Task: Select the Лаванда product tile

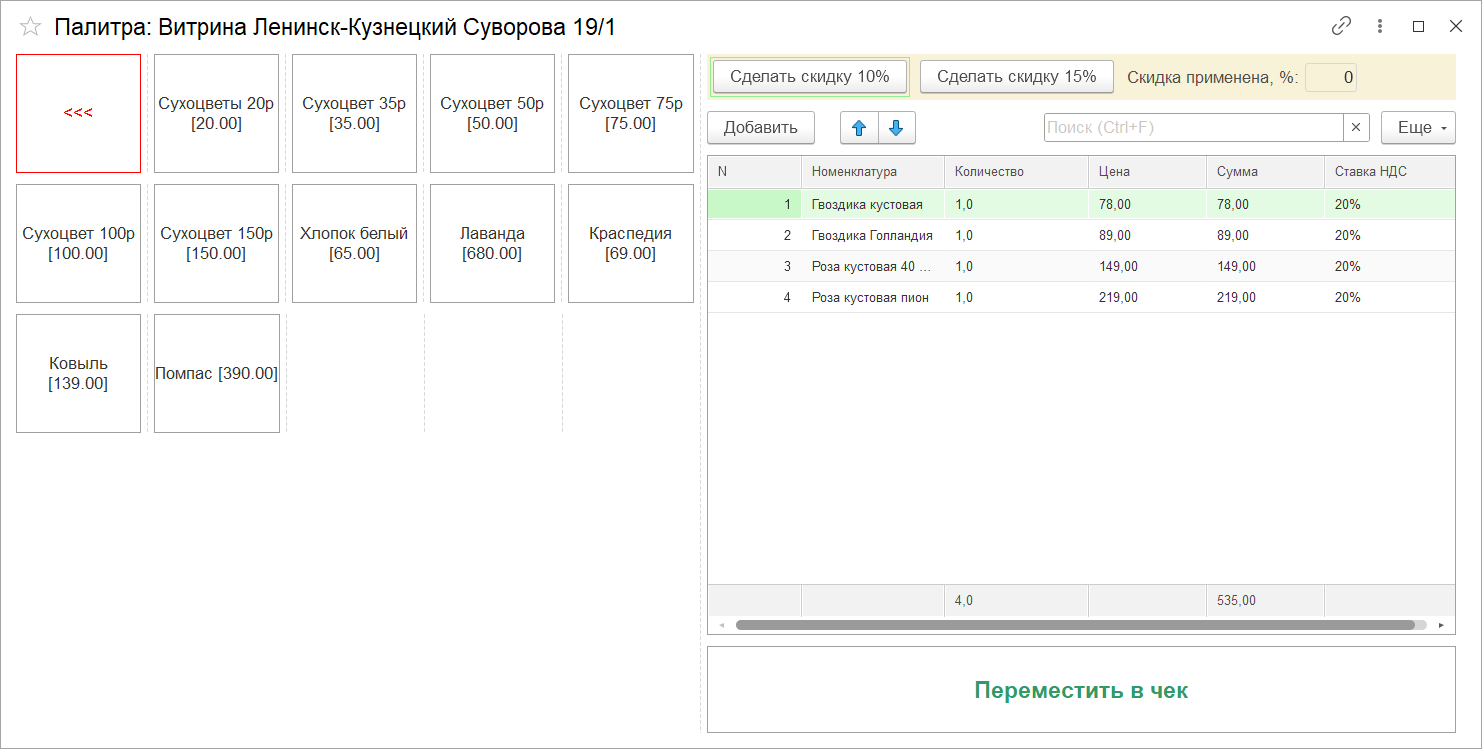Action: pos(492,243)
